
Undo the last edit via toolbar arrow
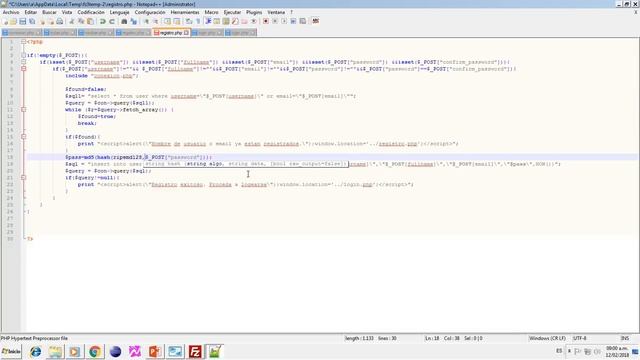(x=102, y=21)
